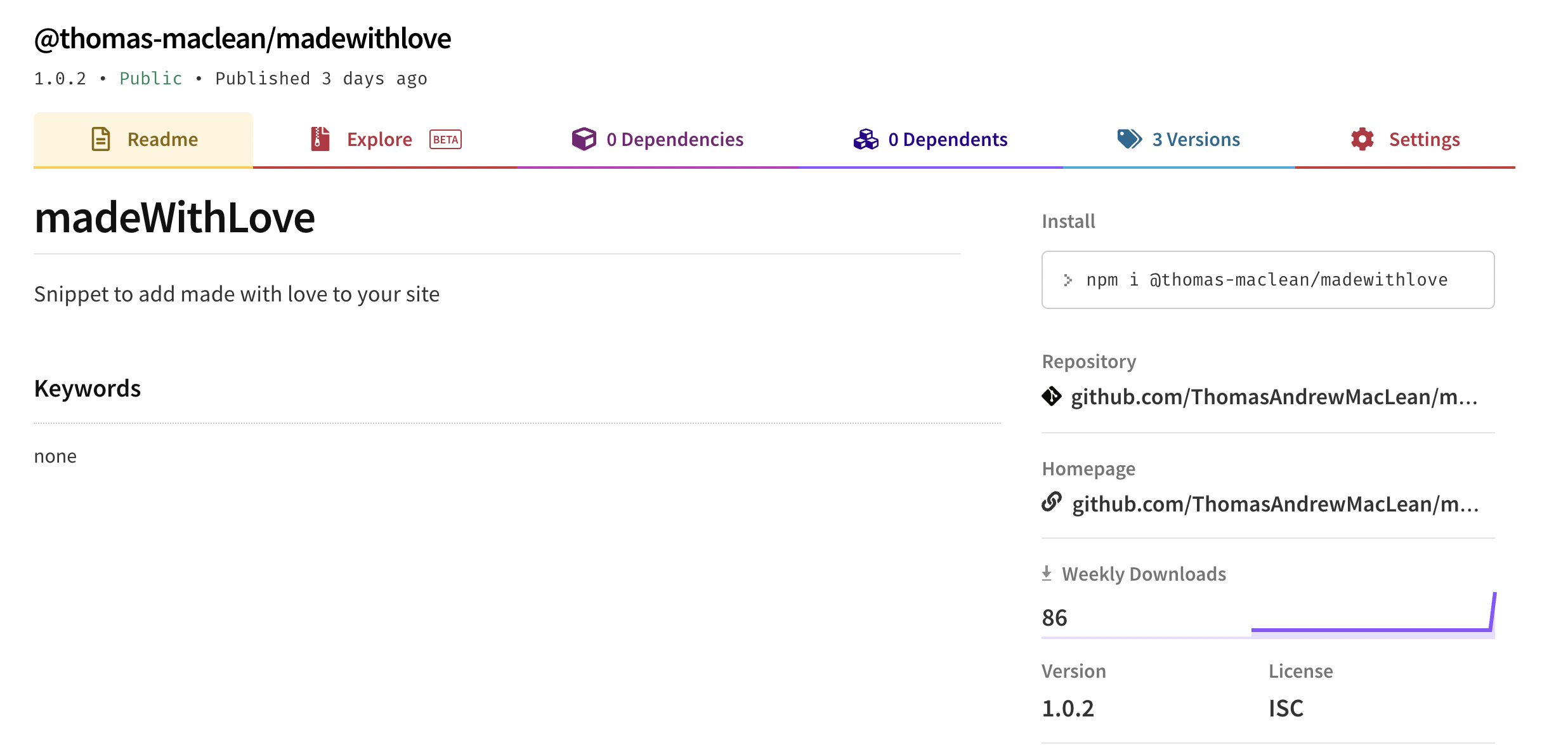Click the install command prompt chevron
Image resolution: width=1568 pixels, height=745 pixels.
(1068, 280)
